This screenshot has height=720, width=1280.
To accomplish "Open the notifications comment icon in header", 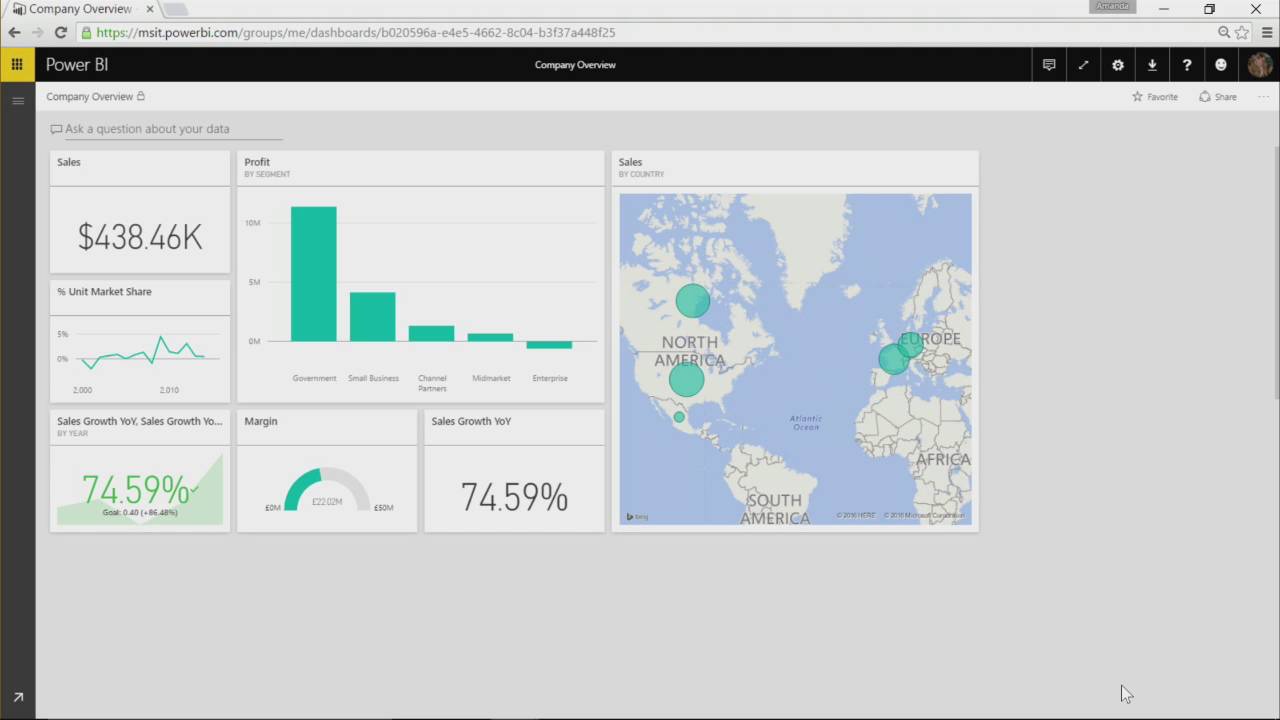I will [x=1049, y=65].
